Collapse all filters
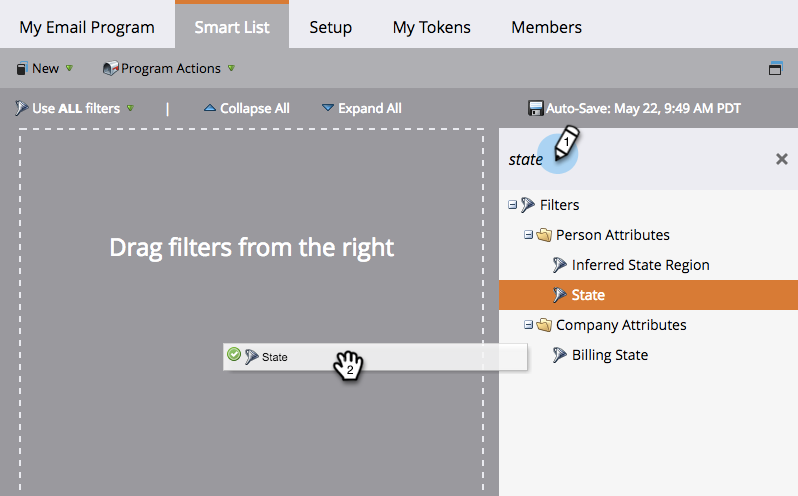The width and height of the screenshot is (798, 496). click(246, 108)
